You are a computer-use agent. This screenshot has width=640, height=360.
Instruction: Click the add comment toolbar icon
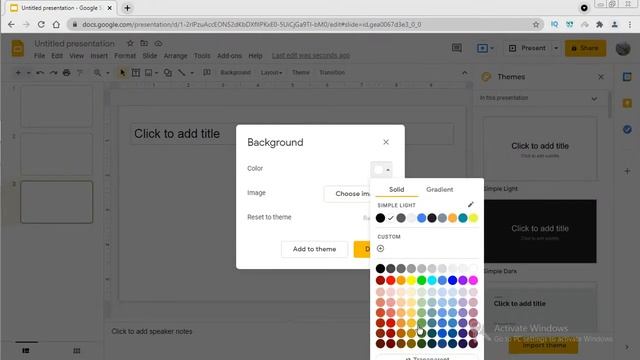[x=207, y=73]
